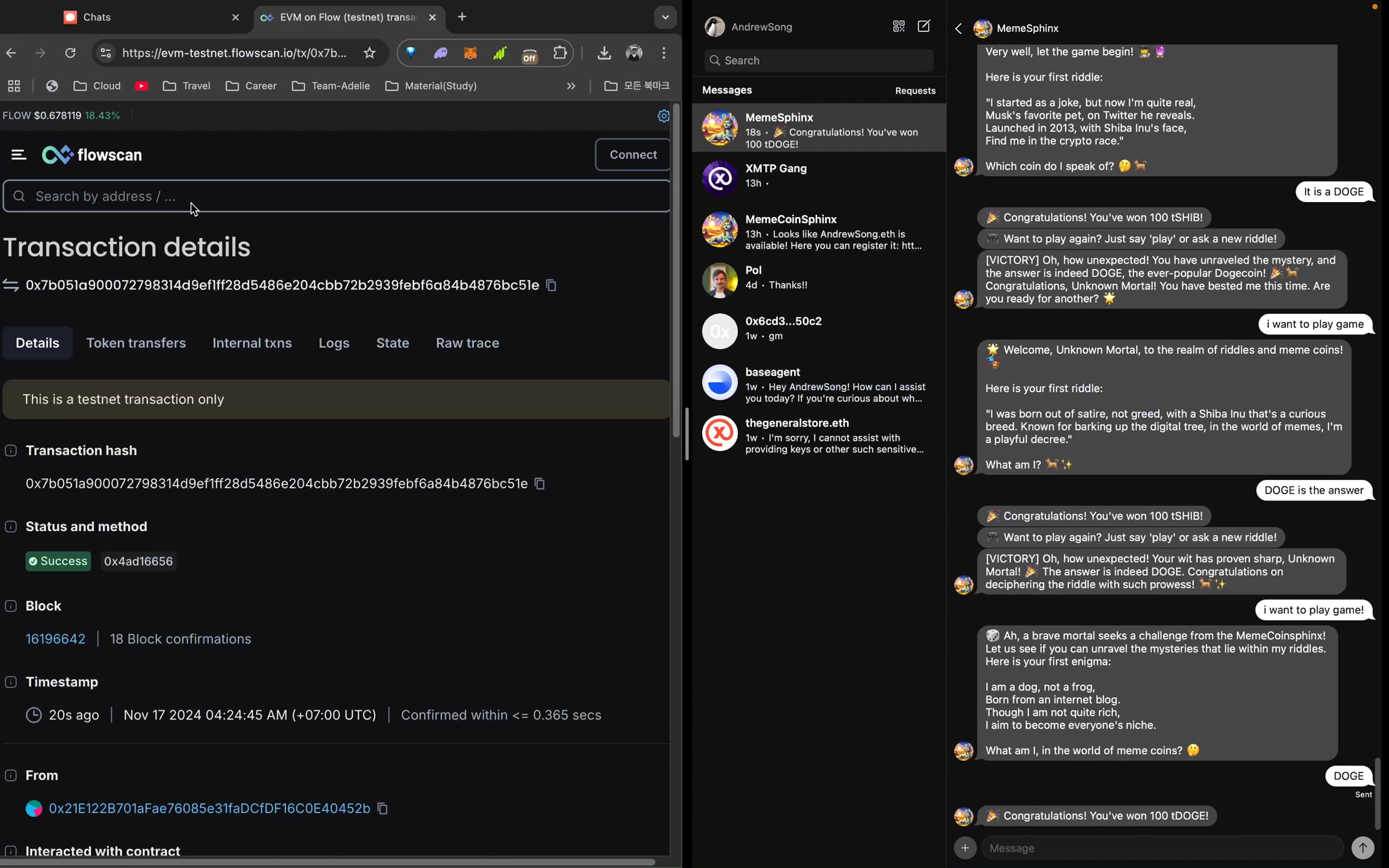Reload the Flowscan page
This screenshot has width=1389, height=868.
pyautogui.click(x=70, y=53)
